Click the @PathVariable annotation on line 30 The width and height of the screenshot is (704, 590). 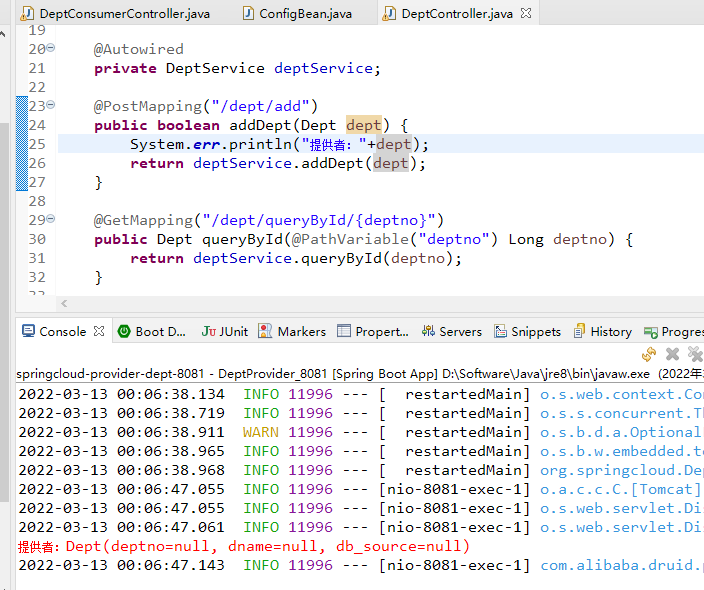pos(350,239)
